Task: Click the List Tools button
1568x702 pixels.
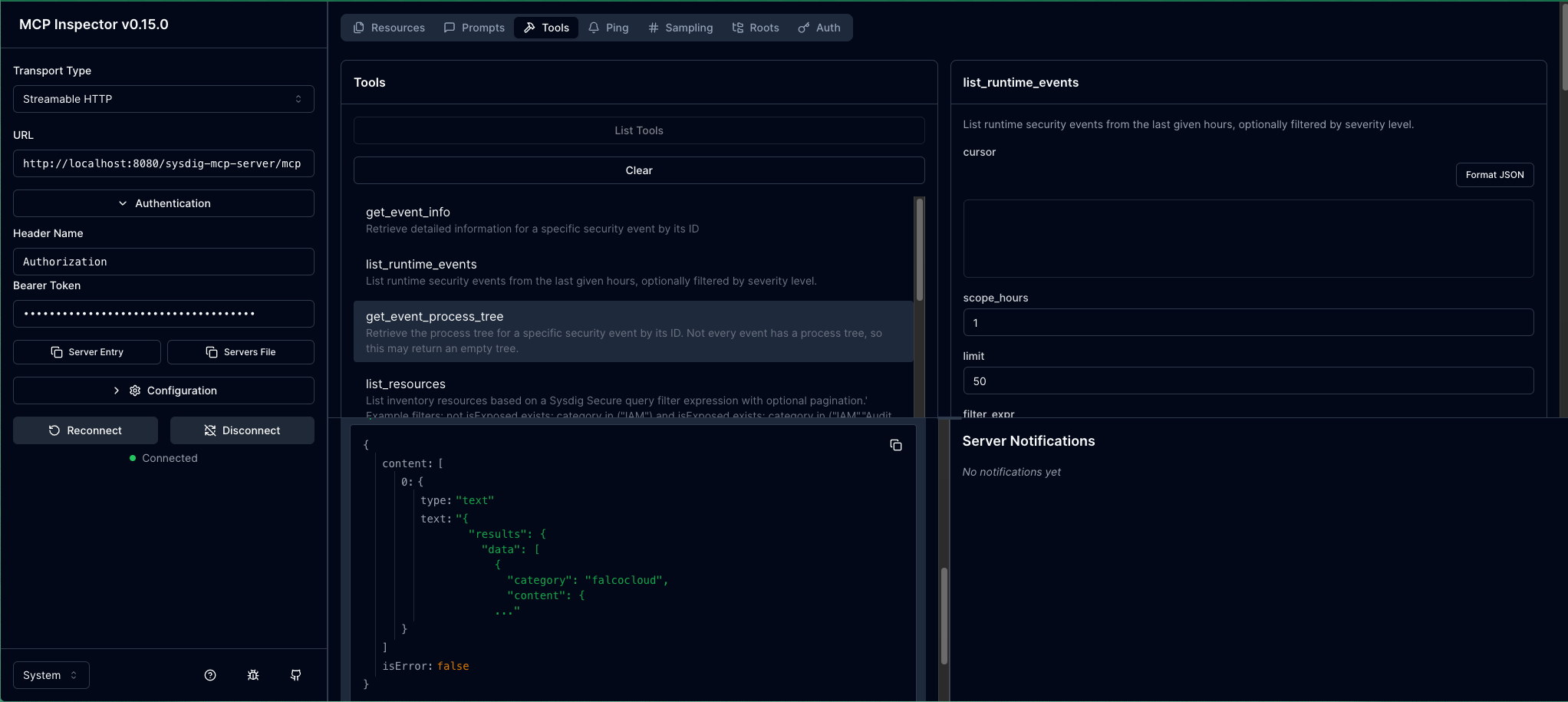Action: click(638, 130)
